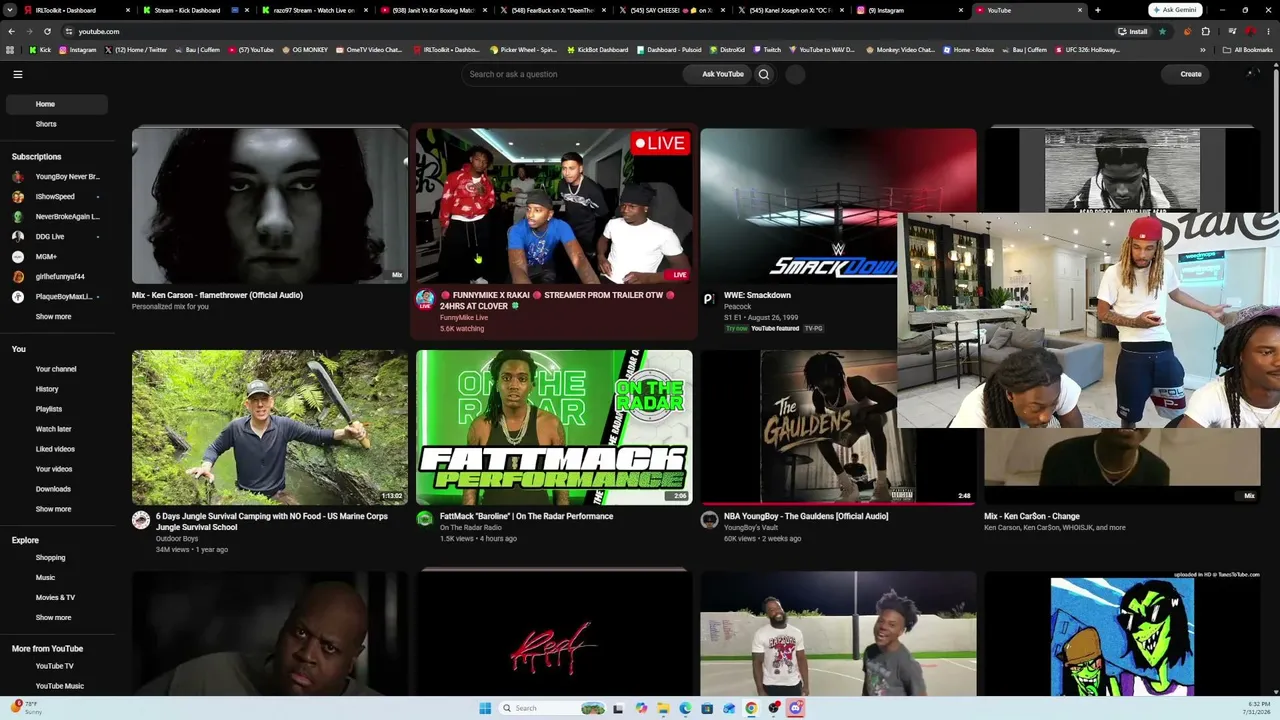Open the 6 Days Jungle Survival Camping thumbnail
Image resolution: width=1280 pixels, height=720 pixels.
269,427
